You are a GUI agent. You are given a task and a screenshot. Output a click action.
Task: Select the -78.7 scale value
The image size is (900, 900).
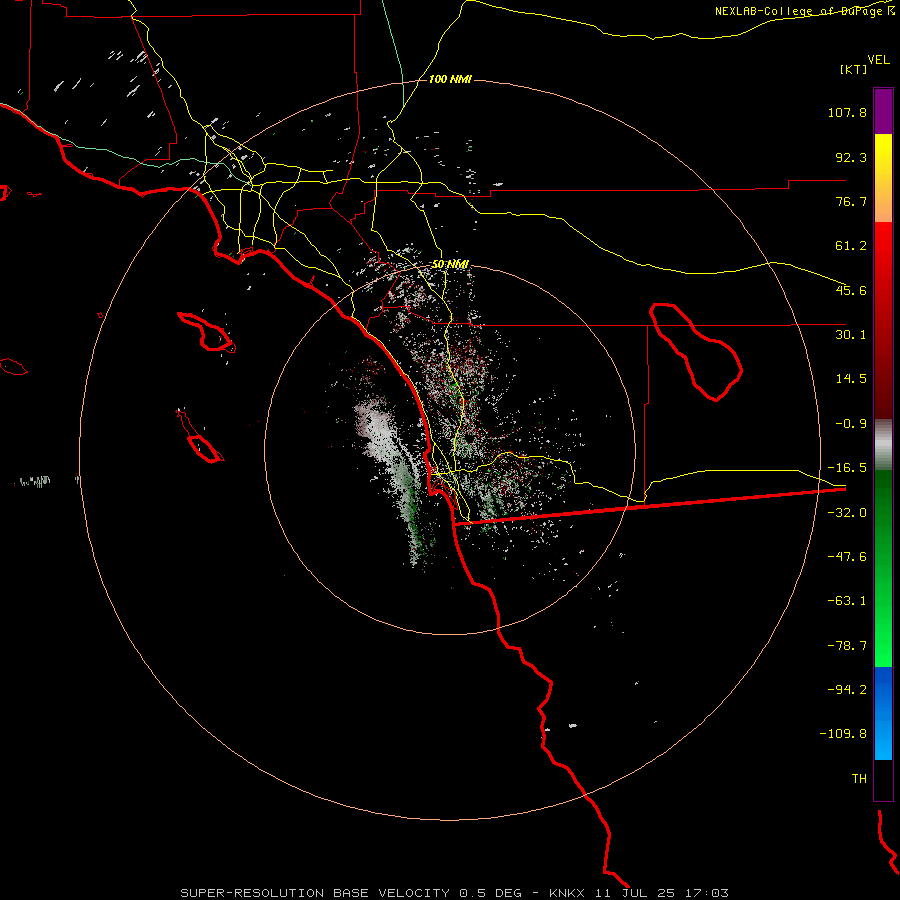(x=847, y=646)
